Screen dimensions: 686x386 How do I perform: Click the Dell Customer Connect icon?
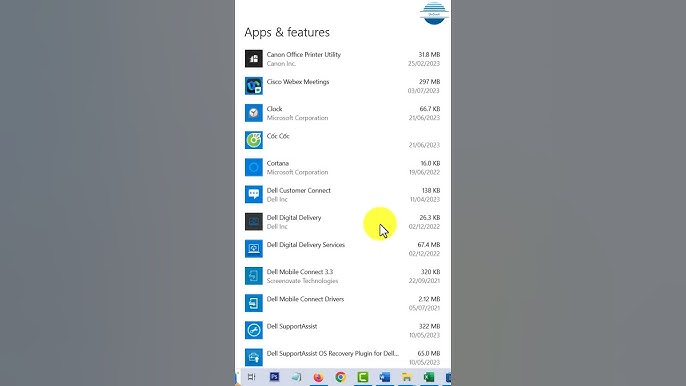[x=254, y=194]
